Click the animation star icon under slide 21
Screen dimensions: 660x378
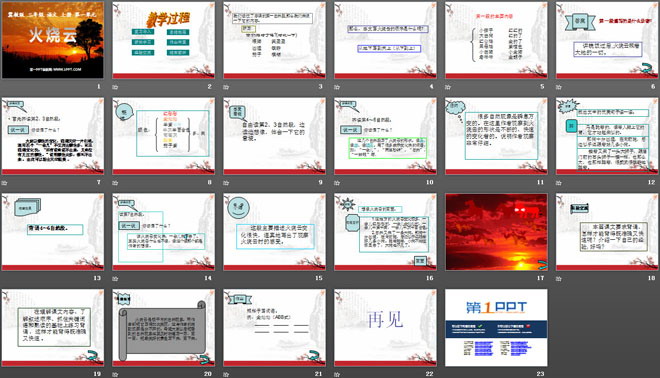226,374
